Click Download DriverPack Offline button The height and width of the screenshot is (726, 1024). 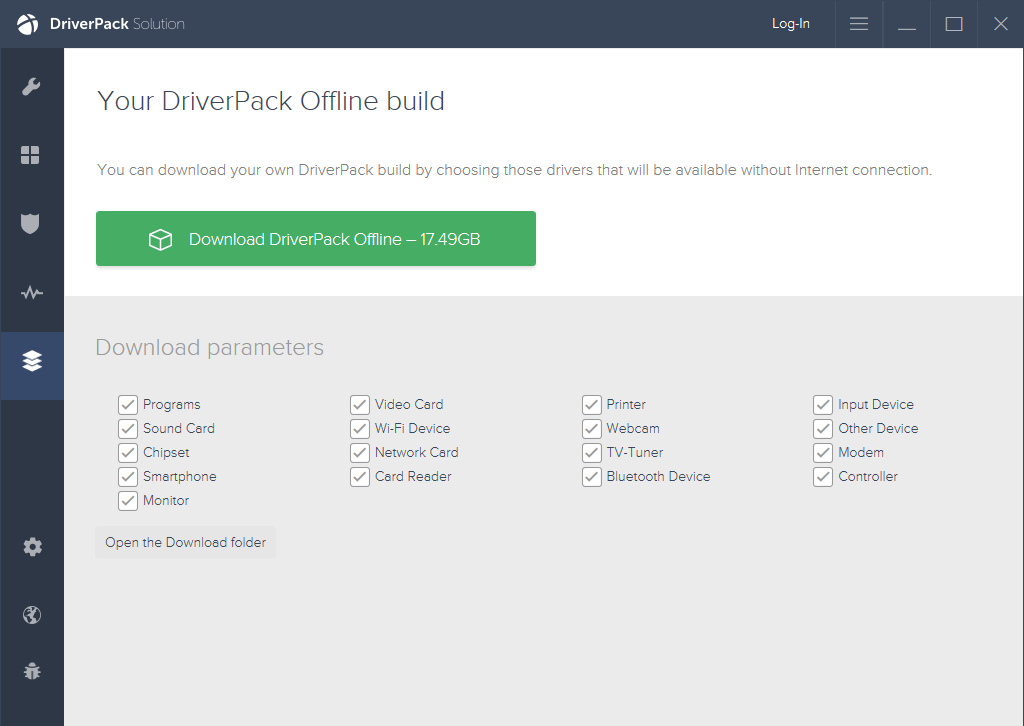tap(315, 238)
